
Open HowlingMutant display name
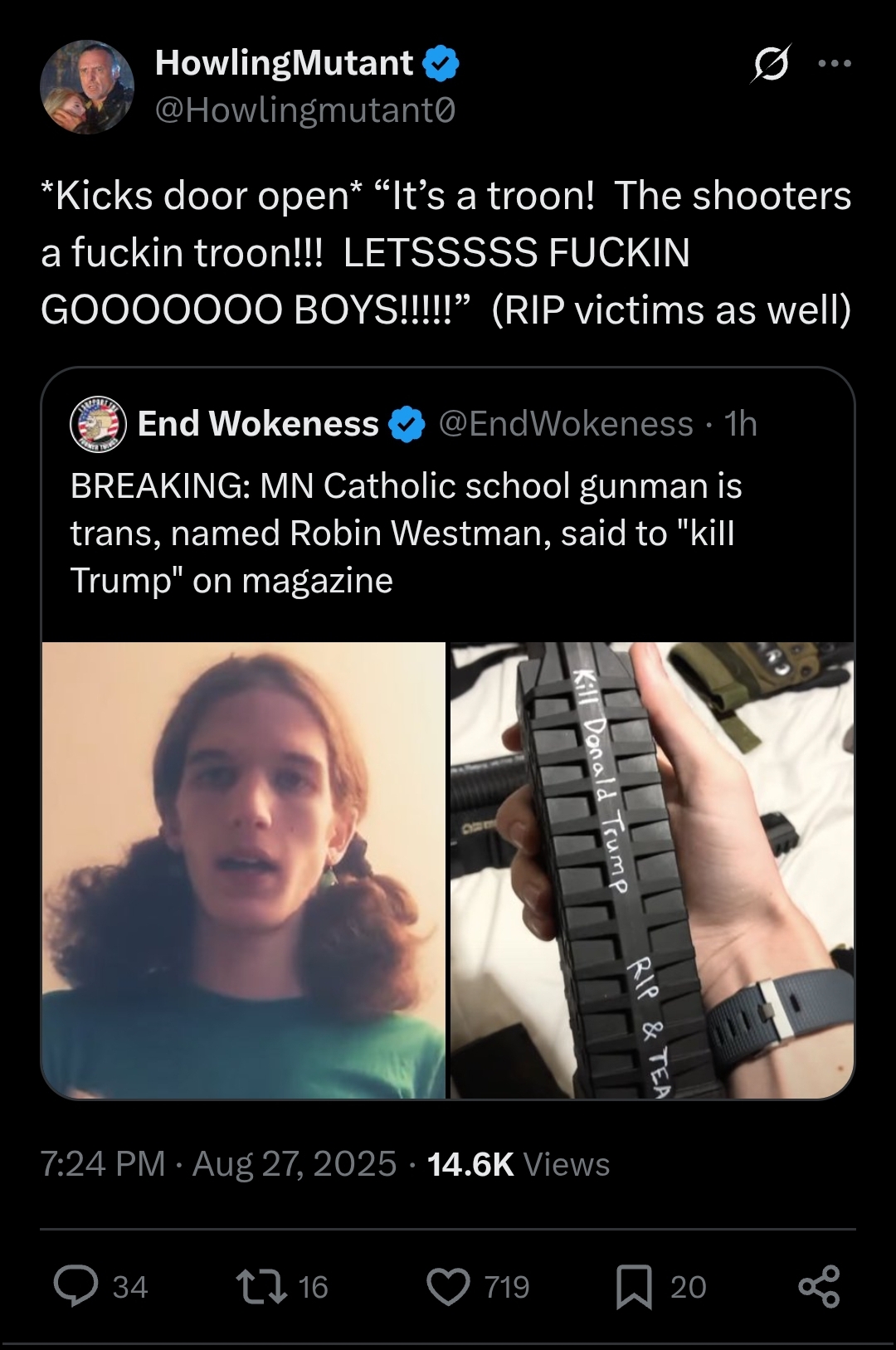284,63
